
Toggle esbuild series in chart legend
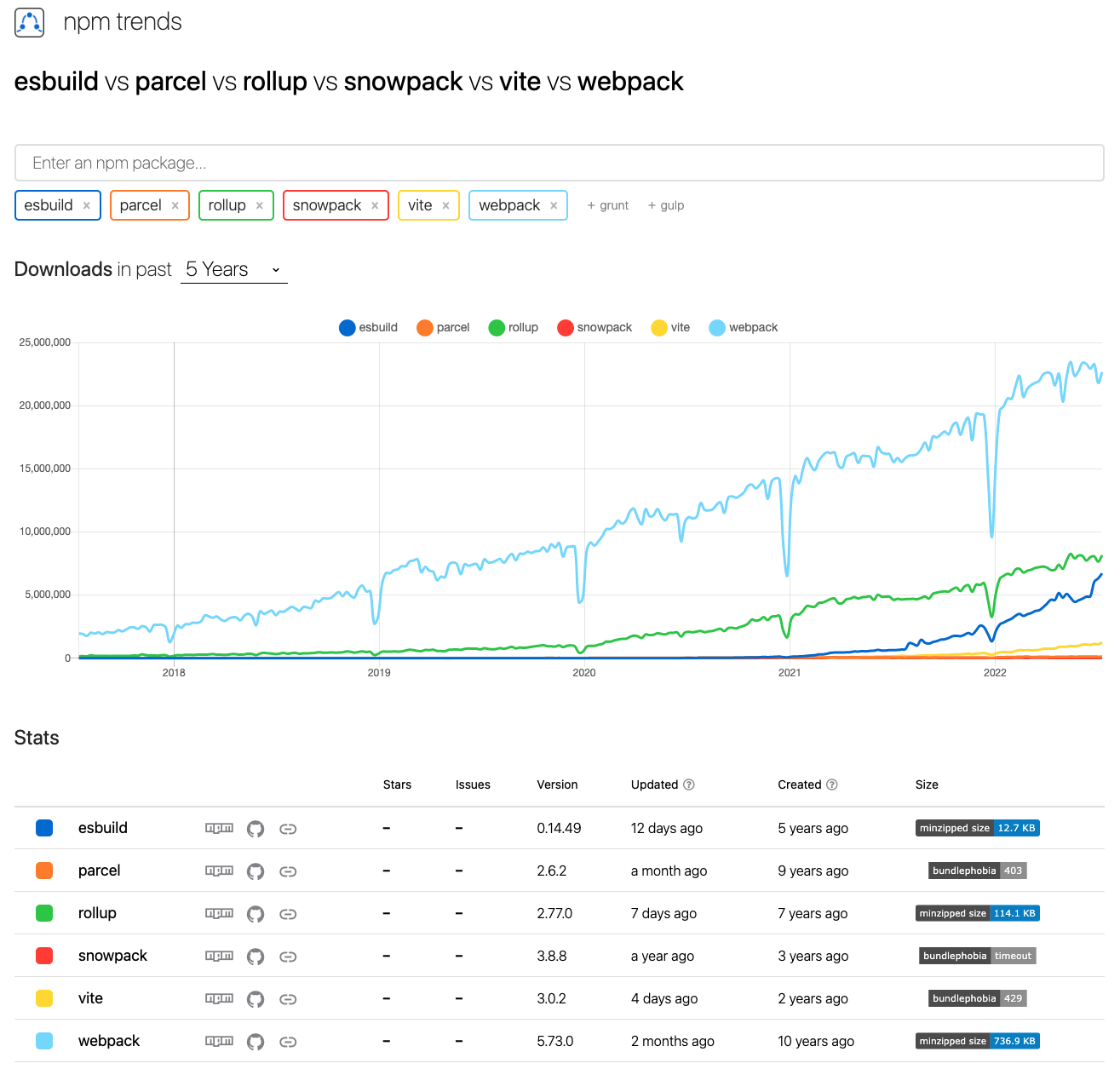(368, 328)
